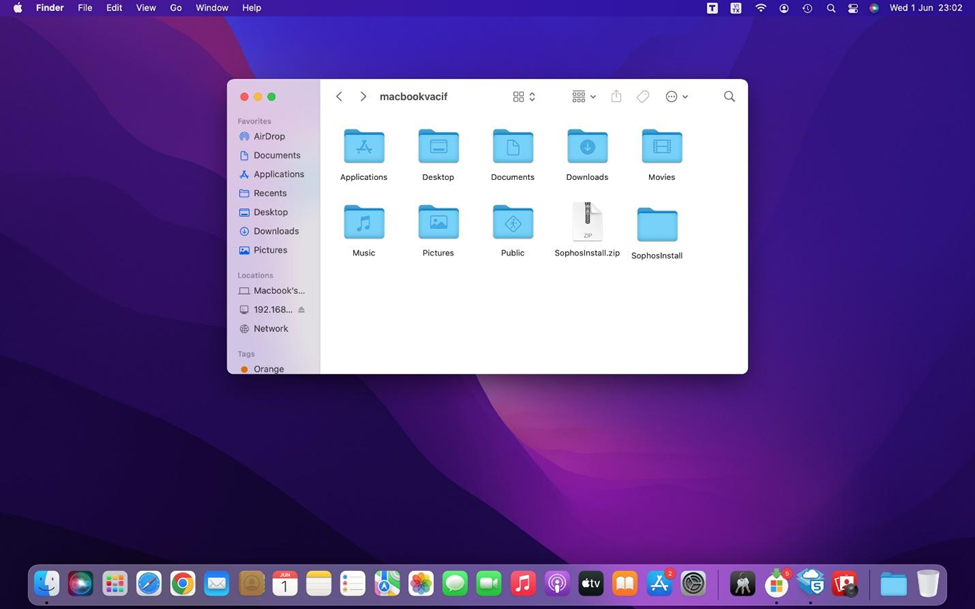The height and width of the screenshot is (609, 975).
Task: Open the Trash in the Dock
Action: pyautogui.click(x=928, y=583)
